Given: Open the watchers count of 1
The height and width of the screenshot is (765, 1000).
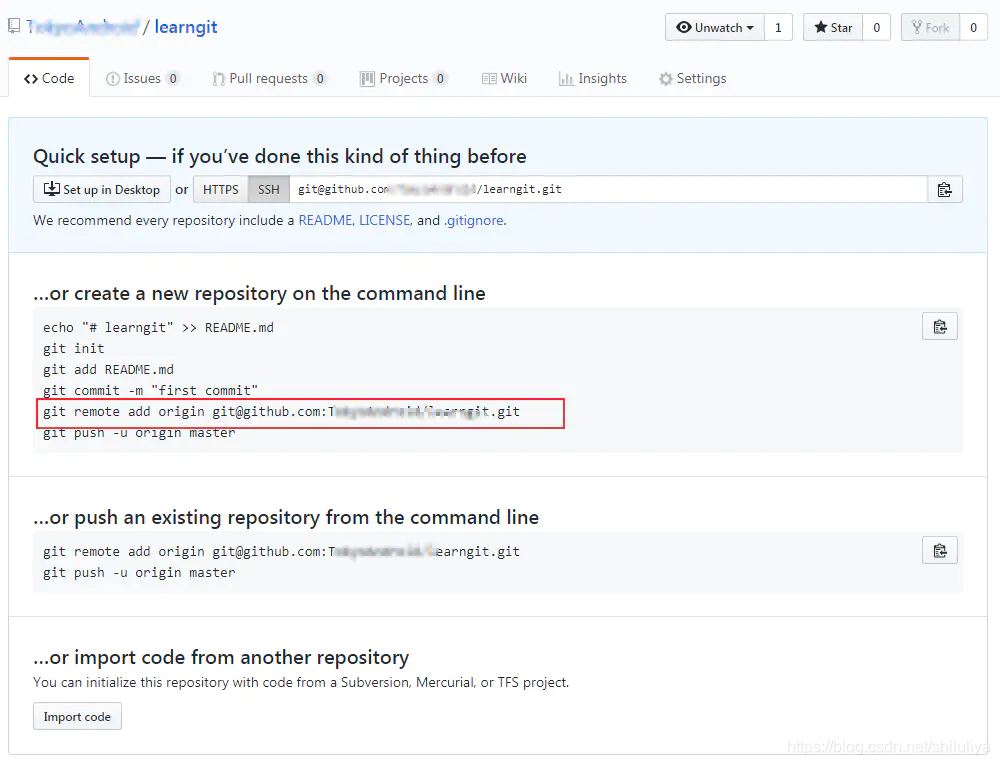Looking at the screenshot, I should 778,27.
